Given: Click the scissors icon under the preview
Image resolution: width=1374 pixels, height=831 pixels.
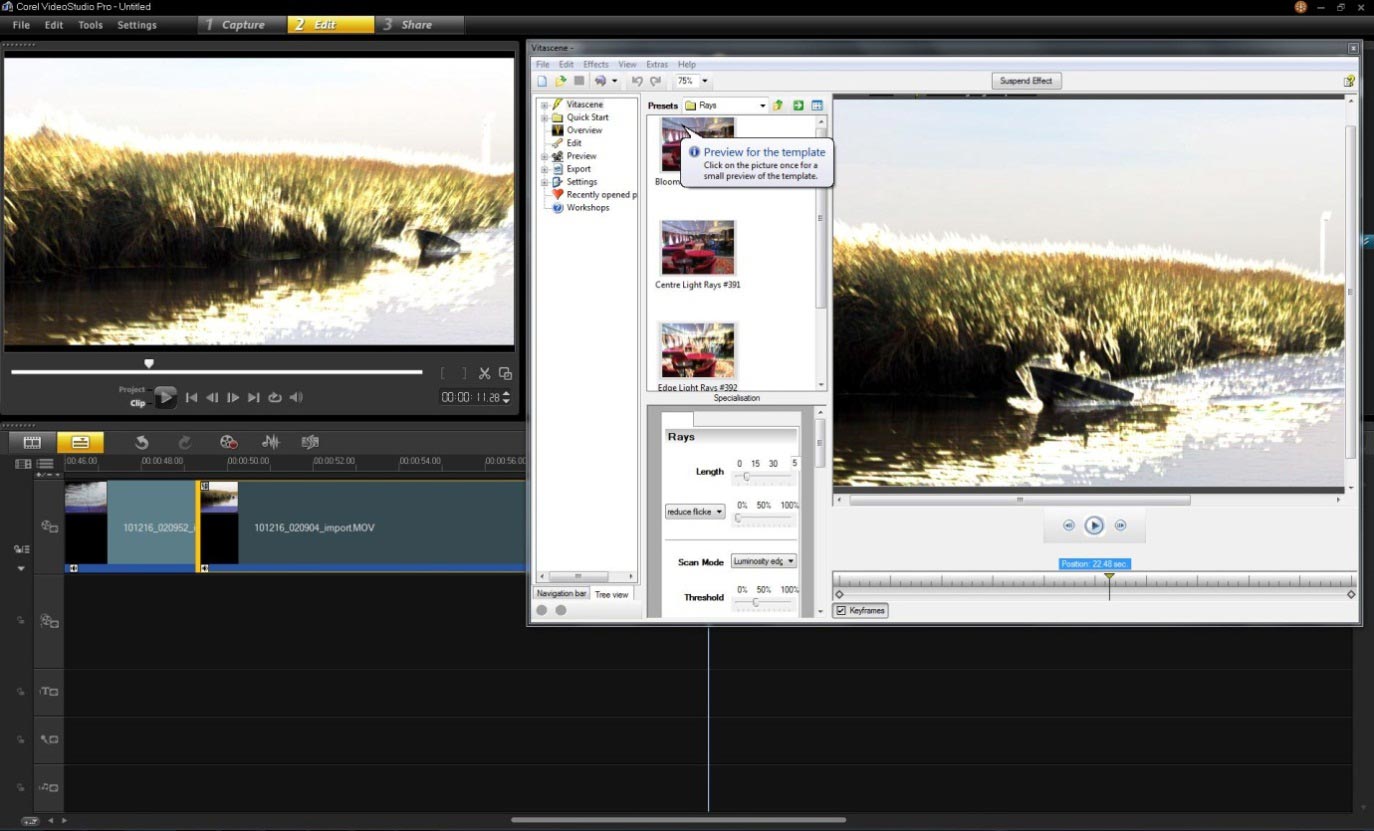Looking at the screenshot, I should tap(484, 372).
